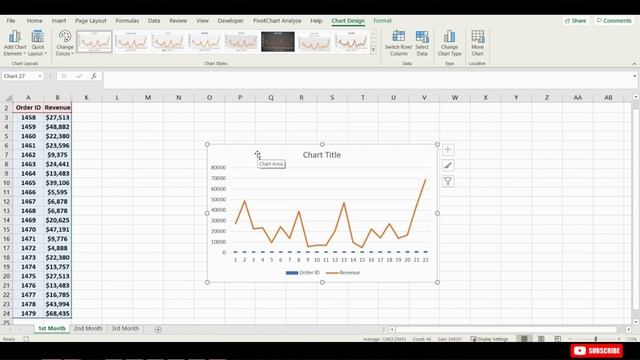
Task: Click Move Chart button
Action: [478, 43]
